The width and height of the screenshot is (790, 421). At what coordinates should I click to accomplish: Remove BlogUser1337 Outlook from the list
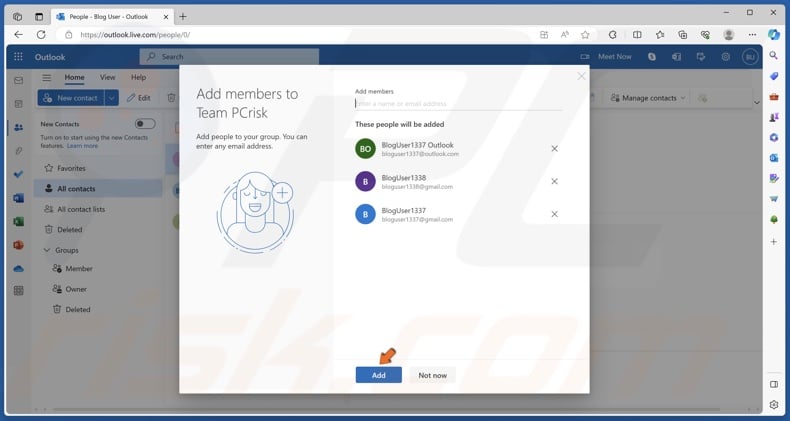pos(554,149)
